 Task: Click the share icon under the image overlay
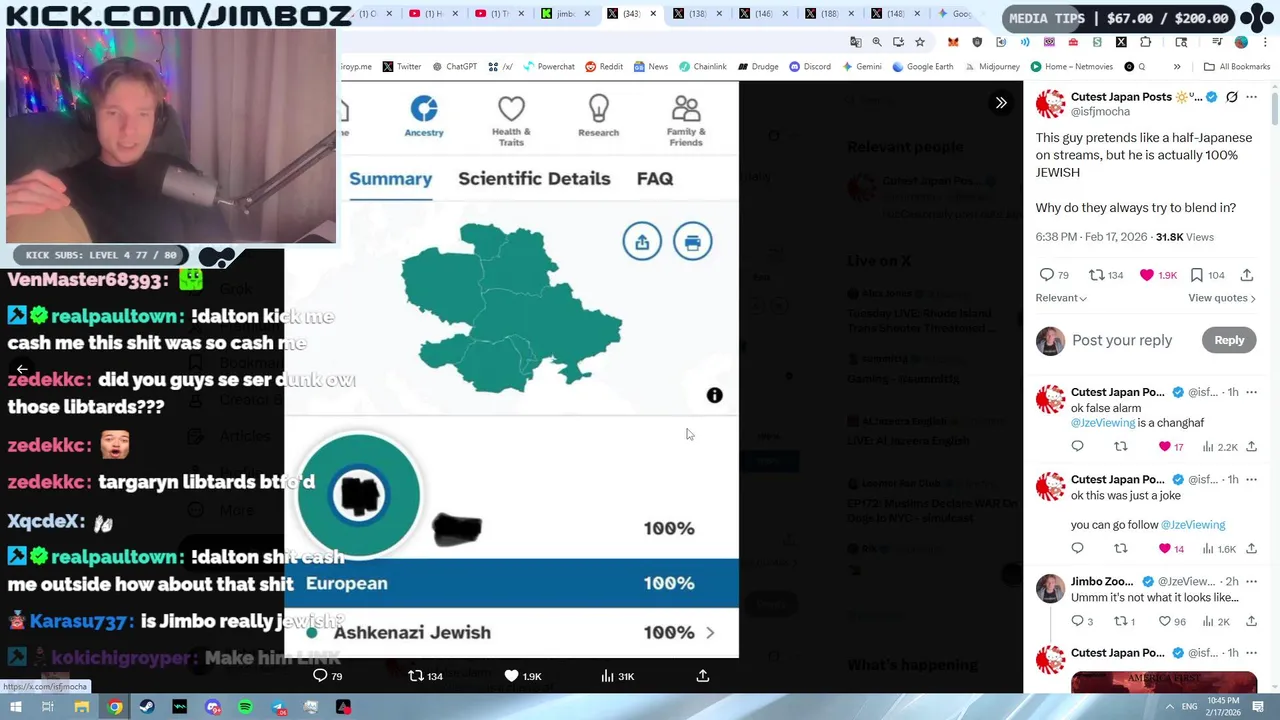point(702,676)
